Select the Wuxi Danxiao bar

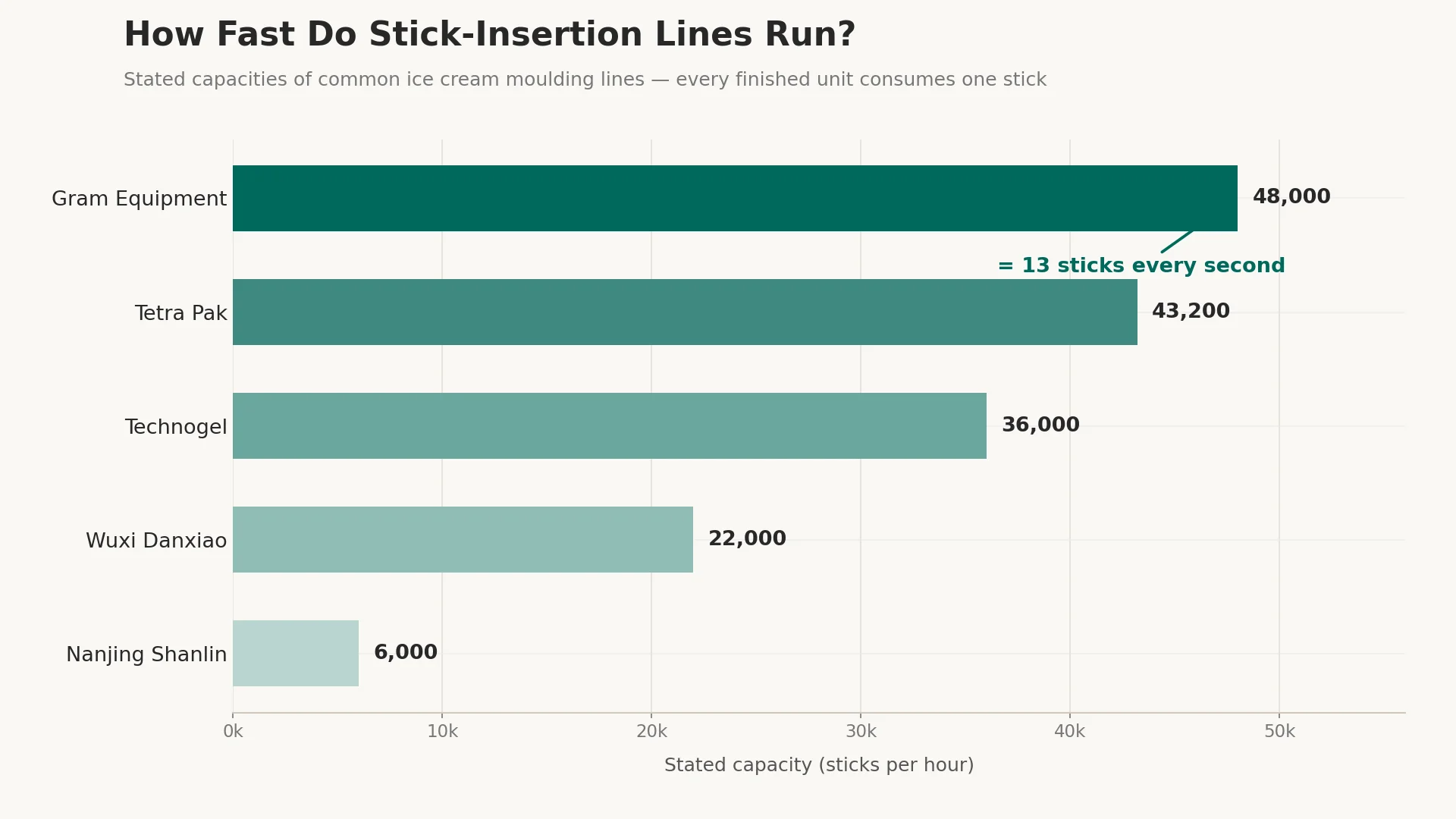point(463,539)
